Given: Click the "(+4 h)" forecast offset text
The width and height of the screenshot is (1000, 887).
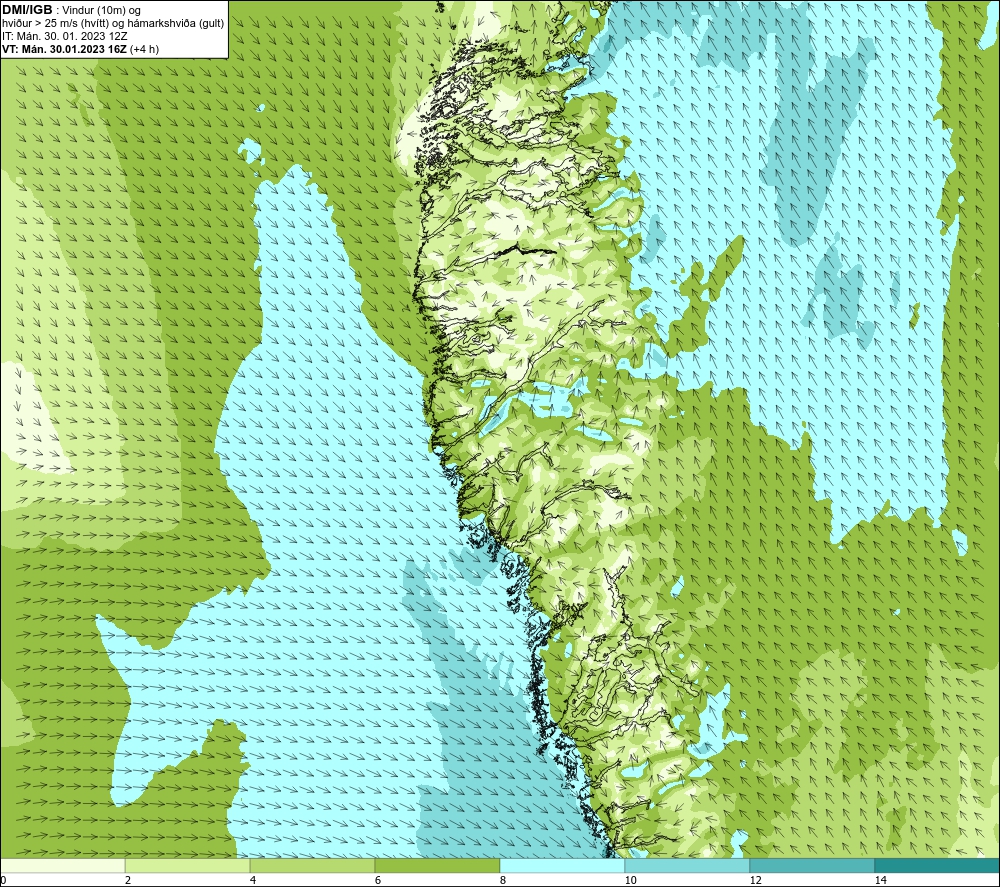Looking at the screenshot, I should point(144,49).
